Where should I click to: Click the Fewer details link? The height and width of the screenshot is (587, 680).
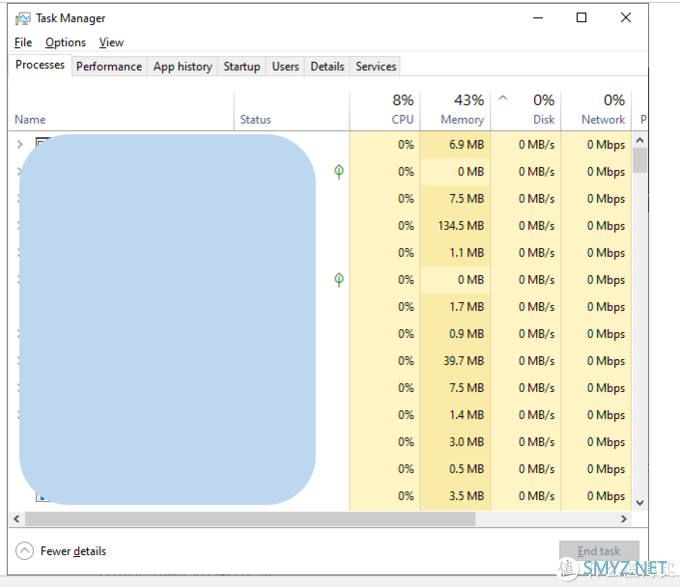pyautogui.click(x=73, y=551)
